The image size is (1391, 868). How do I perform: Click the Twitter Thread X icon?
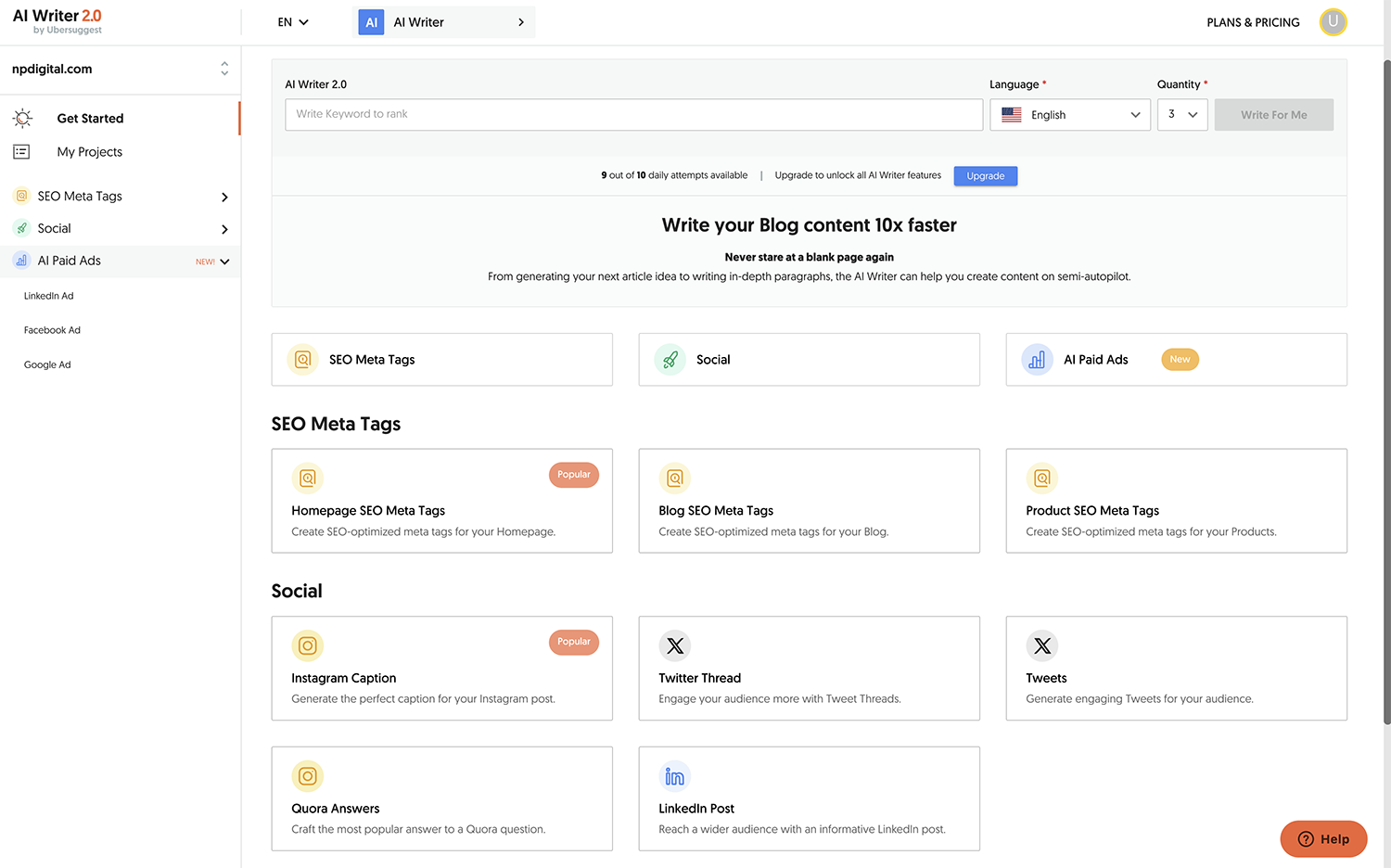tap(674, 645)
